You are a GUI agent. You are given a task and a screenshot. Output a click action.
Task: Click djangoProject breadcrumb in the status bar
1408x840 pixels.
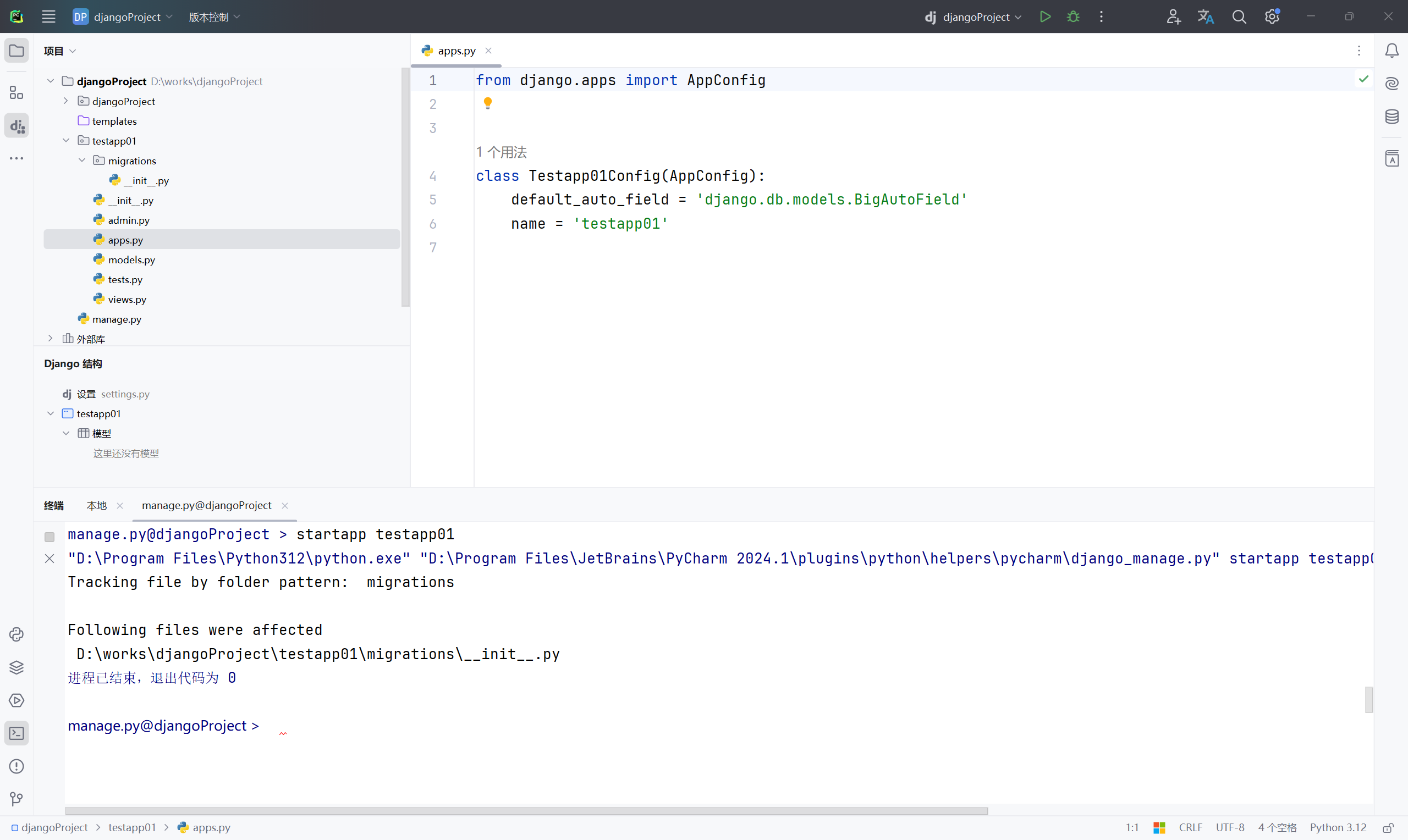tap(50, 827)
